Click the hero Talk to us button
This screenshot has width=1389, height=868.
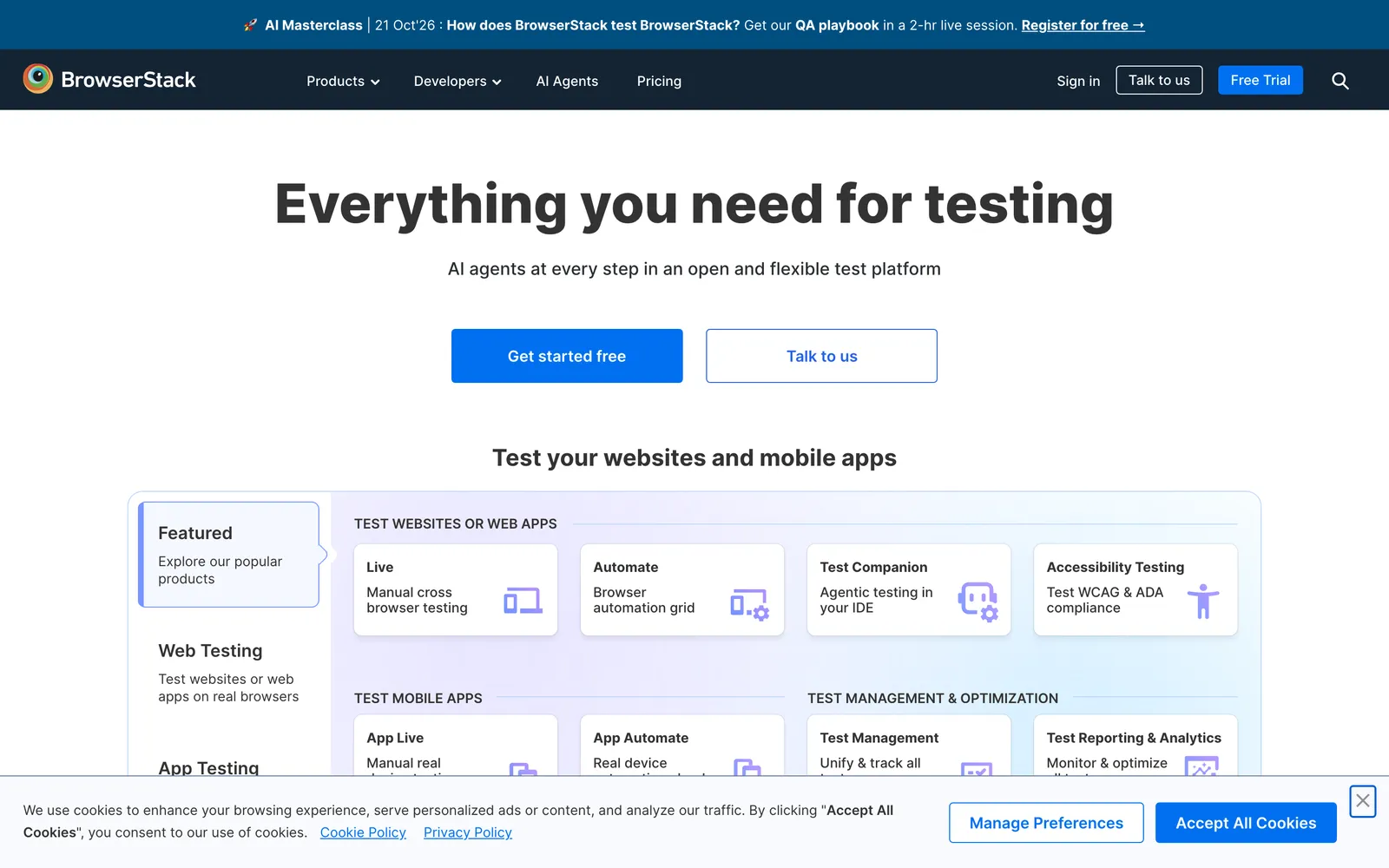click(821, 356)
